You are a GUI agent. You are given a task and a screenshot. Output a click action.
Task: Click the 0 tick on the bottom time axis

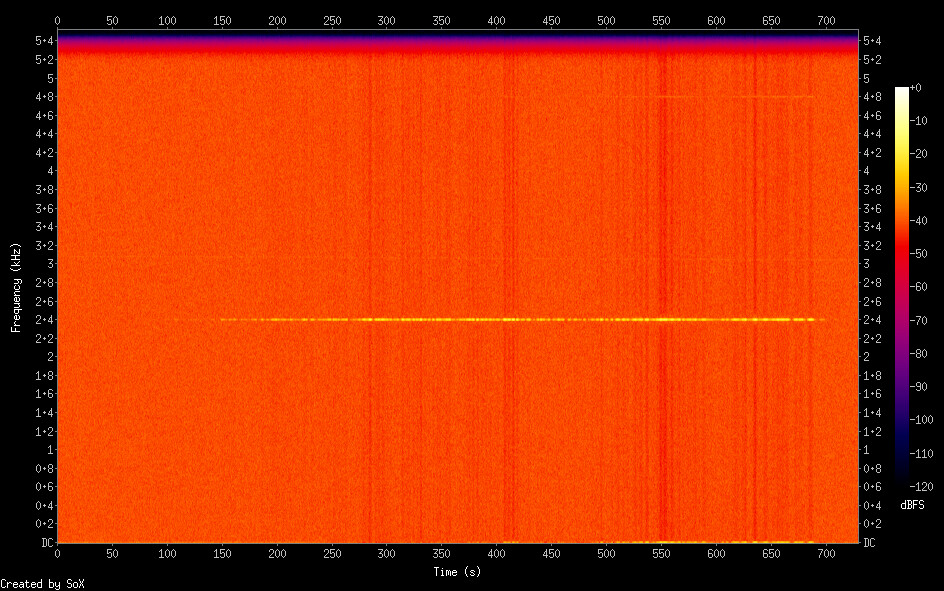57,553
